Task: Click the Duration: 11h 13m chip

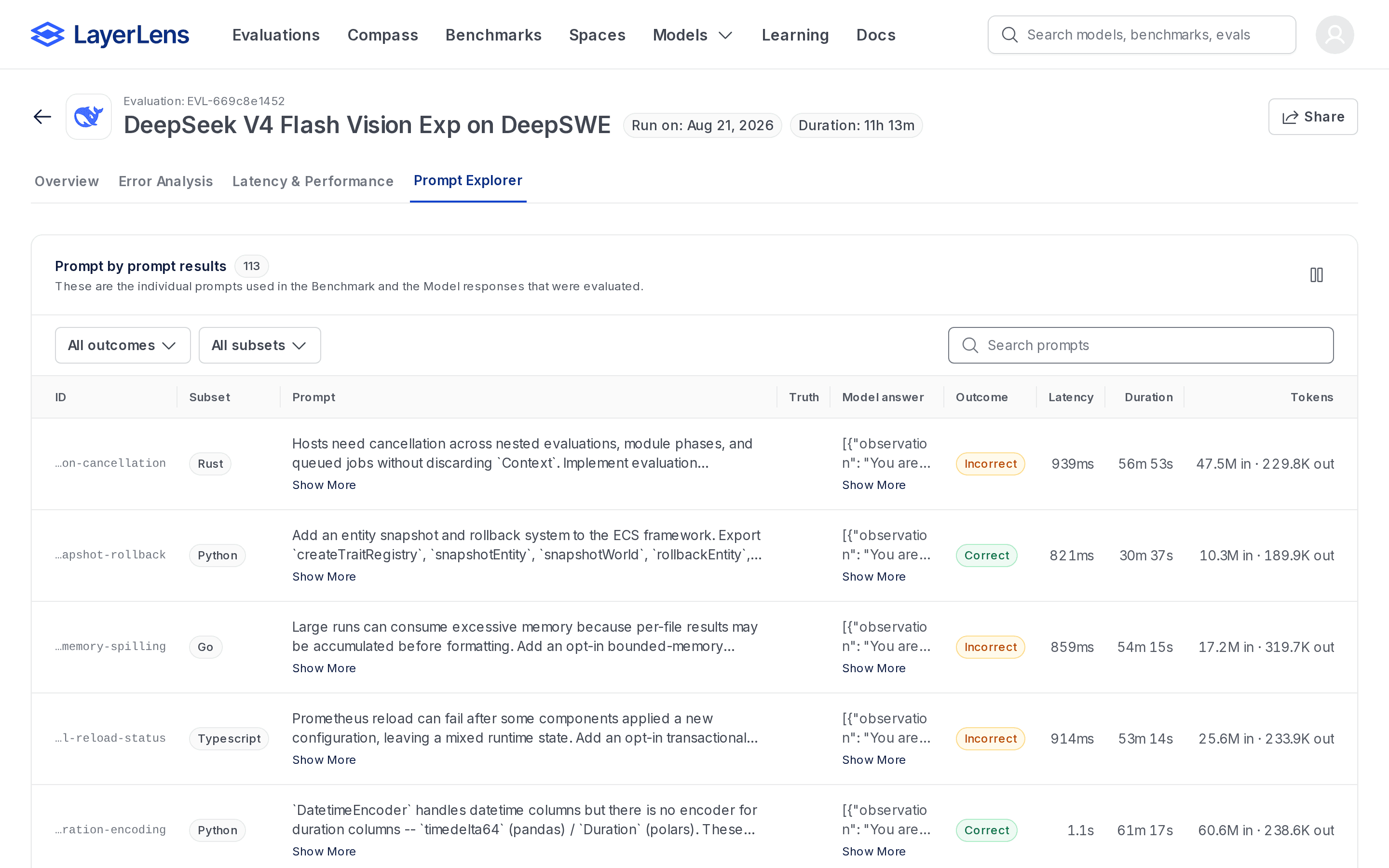Action: tap(857, 126)
